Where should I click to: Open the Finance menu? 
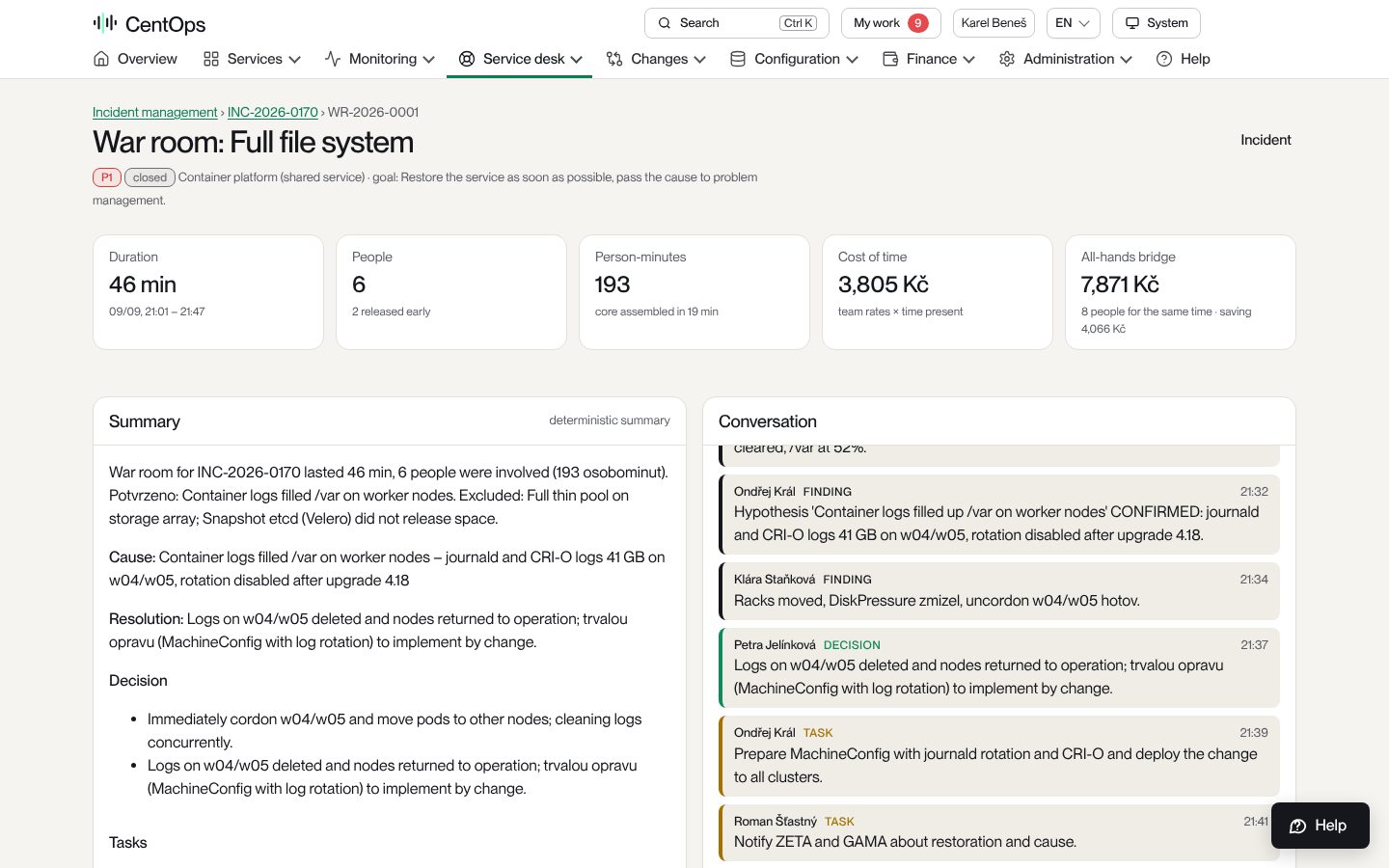(x=929, y=59)
